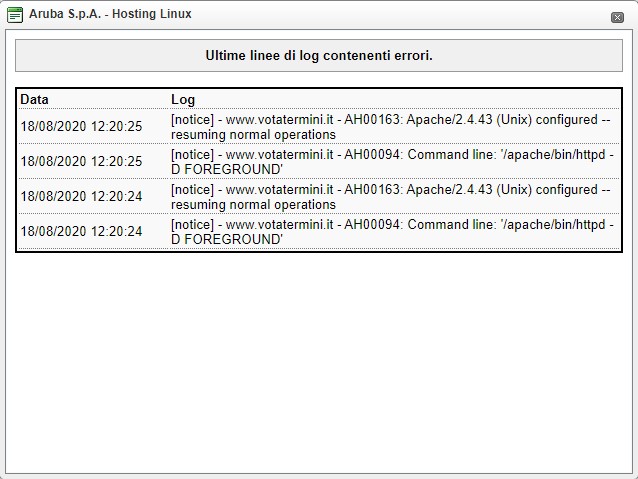Click '/apache/bin/httpd' in the second log entry
Screen dimensions: 638x479
[x=553, y=155]
